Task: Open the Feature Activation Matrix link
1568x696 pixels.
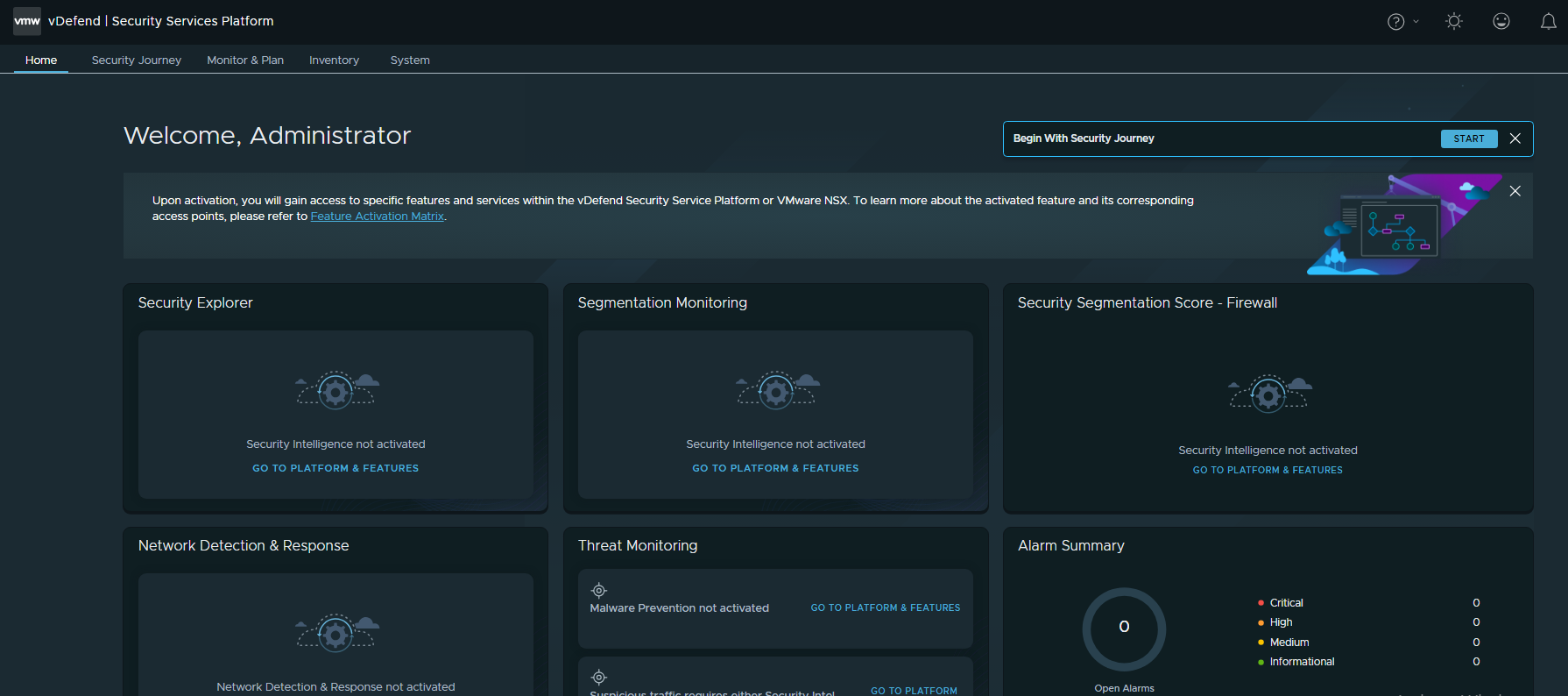Action: 377,217
